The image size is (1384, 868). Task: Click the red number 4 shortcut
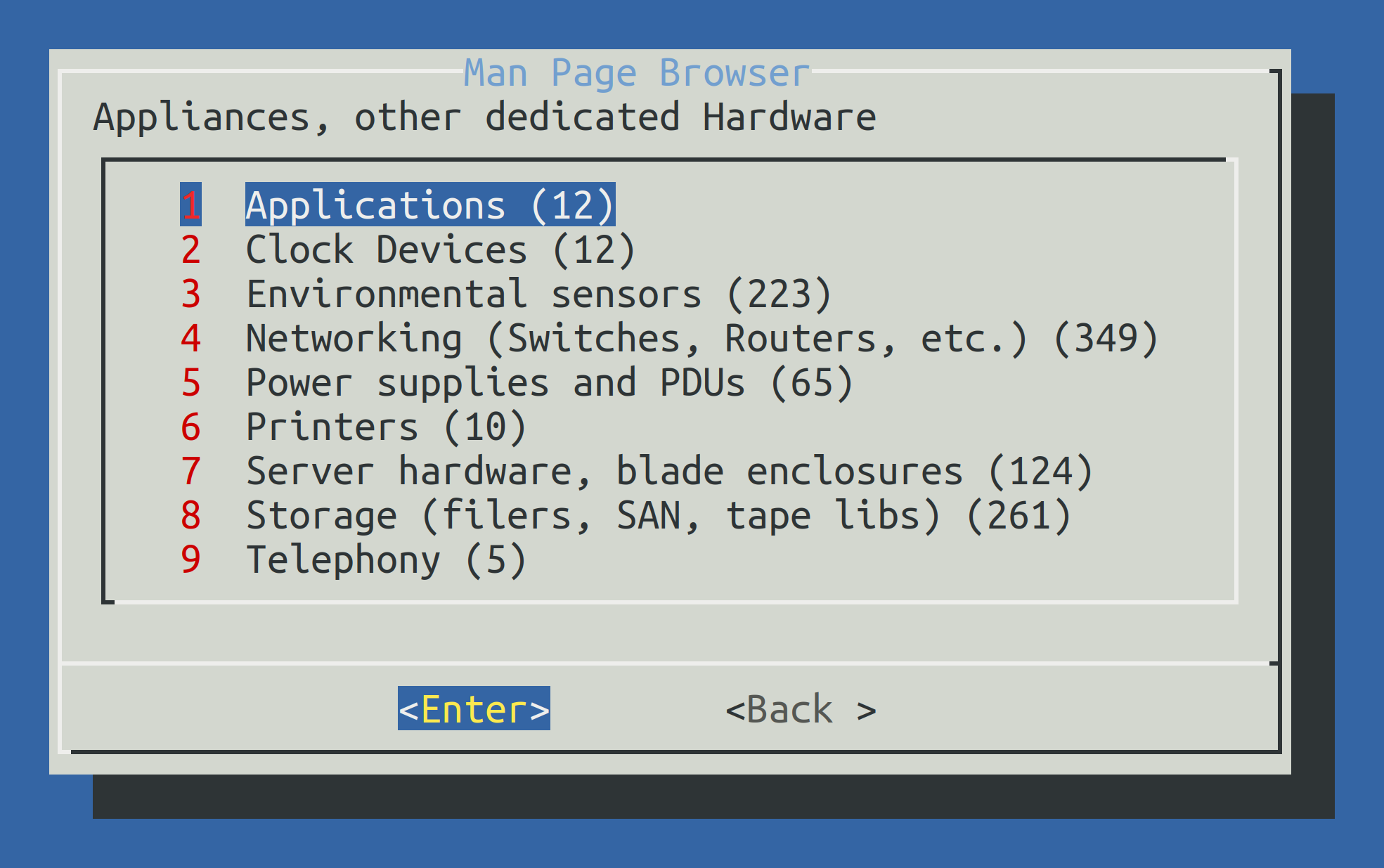(x=189, y=337)
